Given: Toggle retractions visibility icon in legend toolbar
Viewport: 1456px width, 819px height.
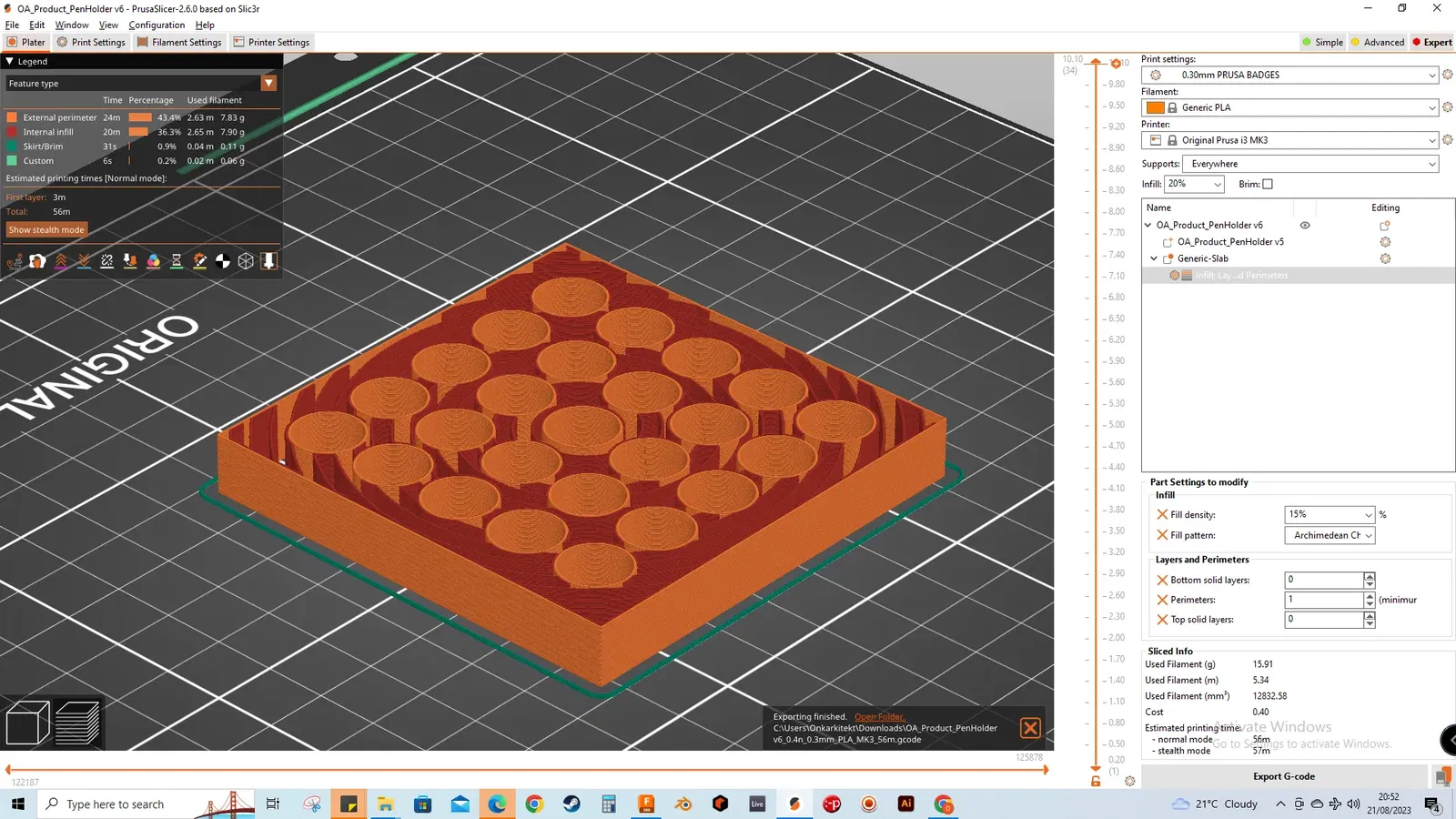Looking at the screenshot, I should point(61,261).
